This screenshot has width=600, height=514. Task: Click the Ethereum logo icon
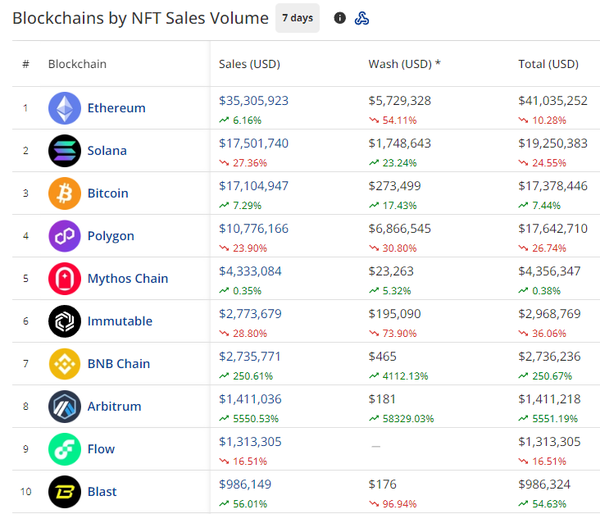click(x=65, y=108)
